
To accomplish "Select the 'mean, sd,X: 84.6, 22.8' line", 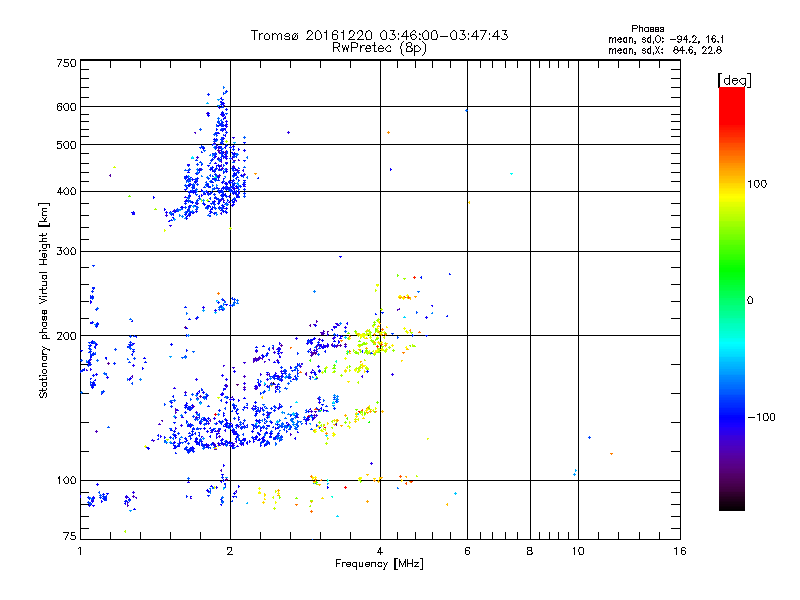I will [665, 50].
